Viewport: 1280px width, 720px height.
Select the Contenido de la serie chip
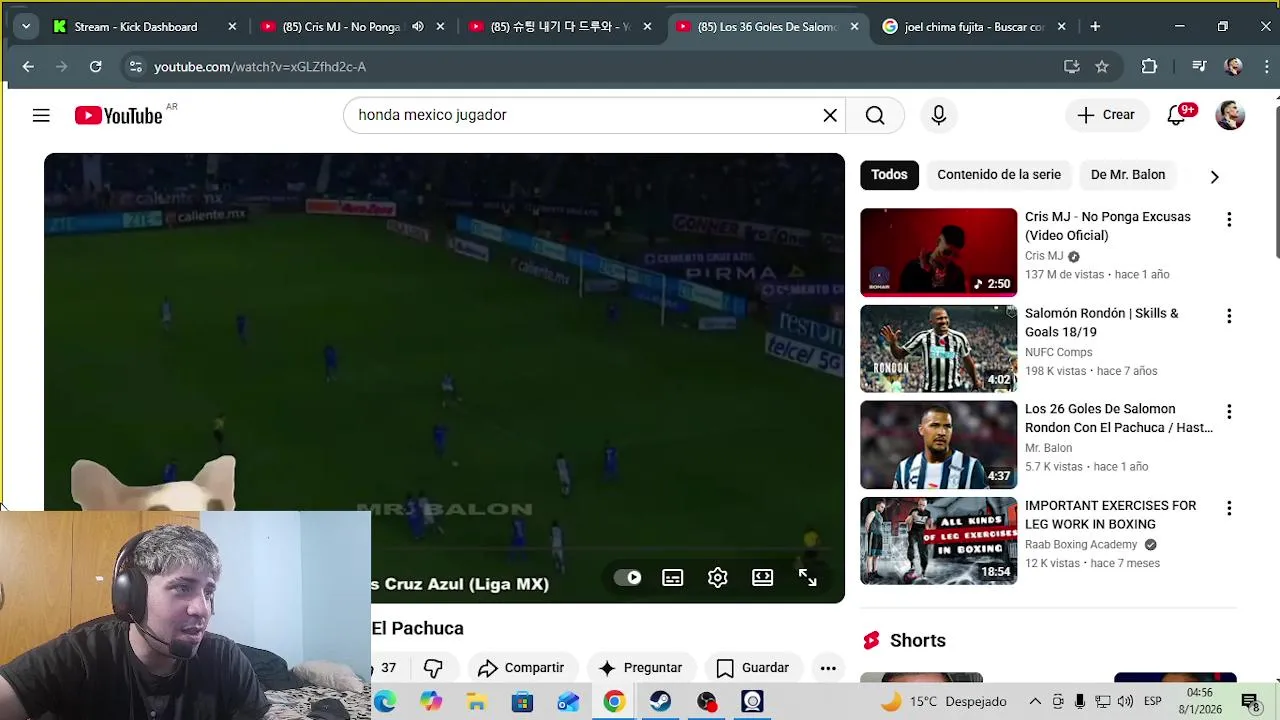[x=999, y=174]
